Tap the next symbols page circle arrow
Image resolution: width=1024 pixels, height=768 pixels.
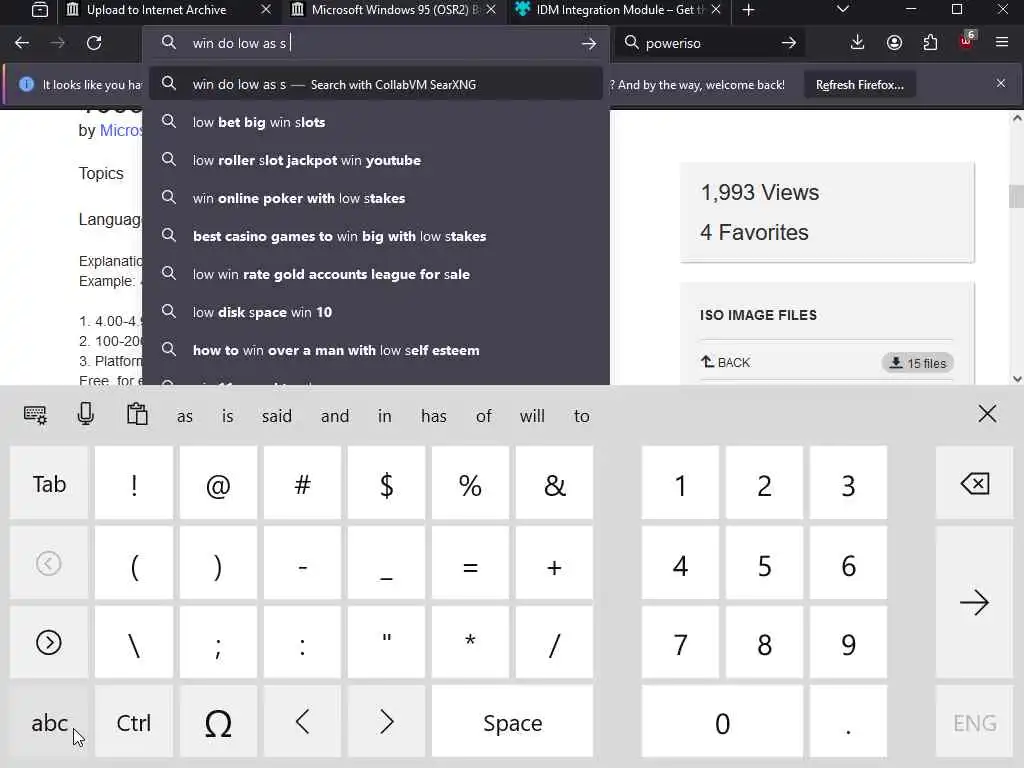[49, 643]
